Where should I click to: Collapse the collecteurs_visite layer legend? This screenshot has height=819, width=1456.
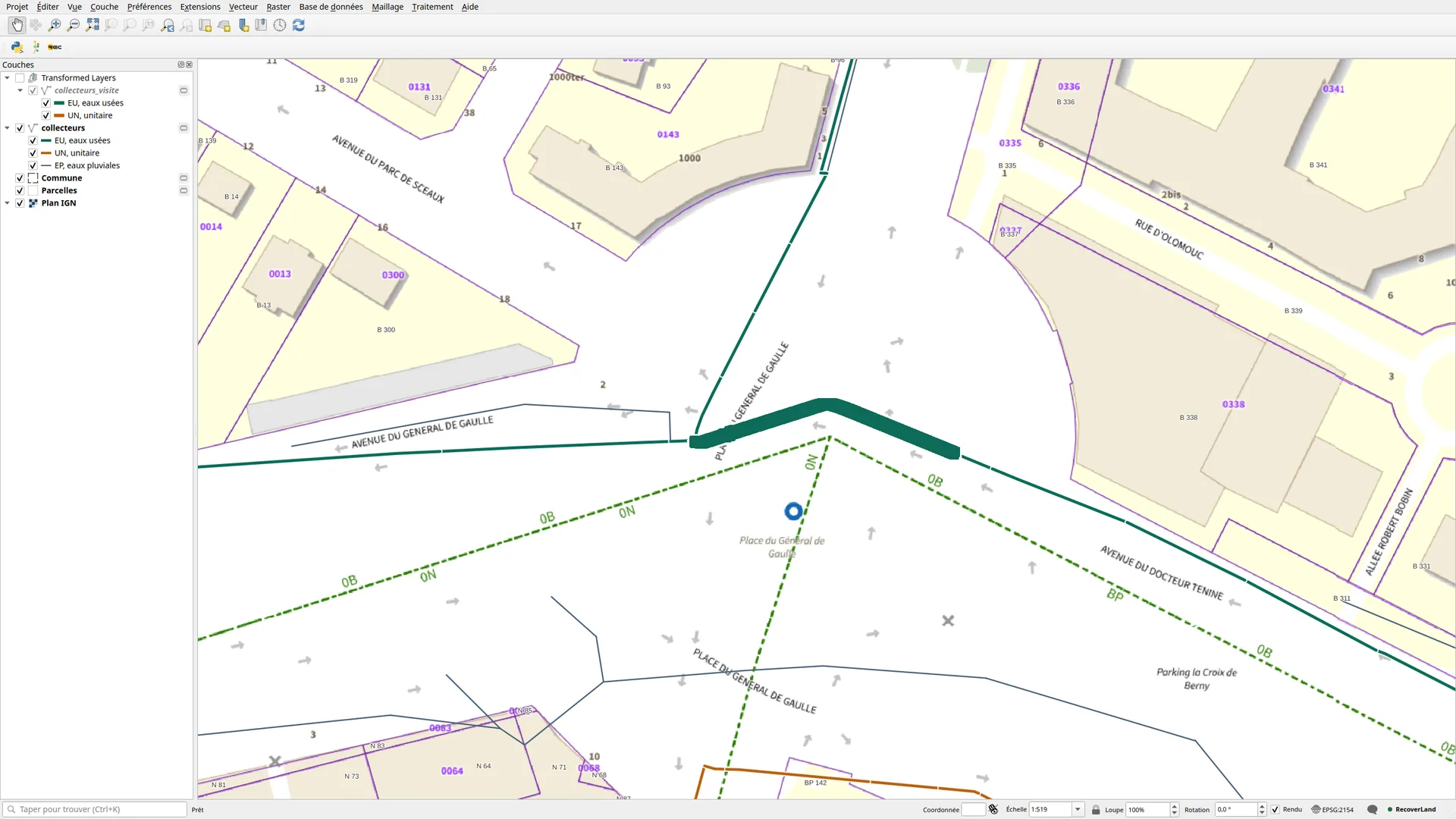pos(20,90)
